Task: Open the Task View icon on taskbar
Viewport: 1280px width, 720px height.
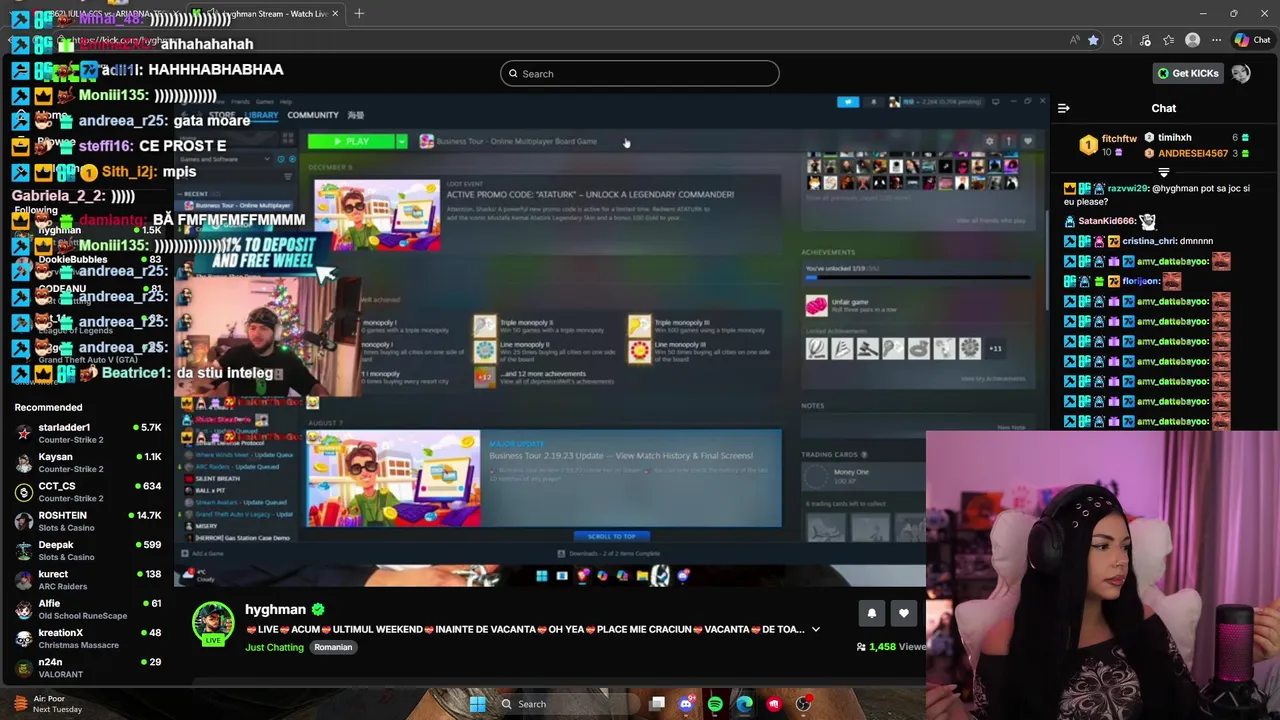Action: (x=657, y=704)
